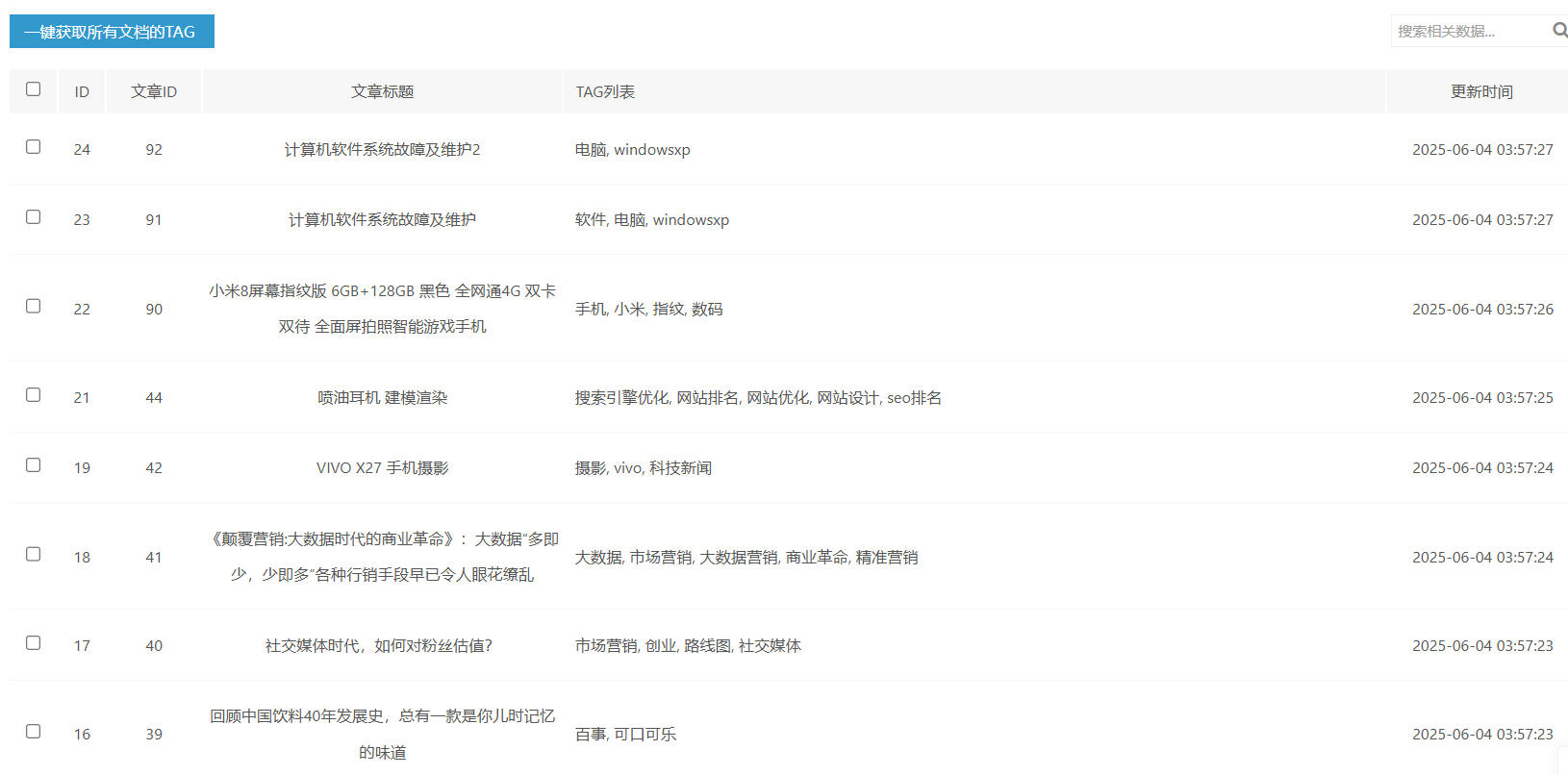The height and width of the screenshot is (775, 1568).
Task: Click title 社交媒体时代，如何对粉丝估值?
Action: point(379,645)
